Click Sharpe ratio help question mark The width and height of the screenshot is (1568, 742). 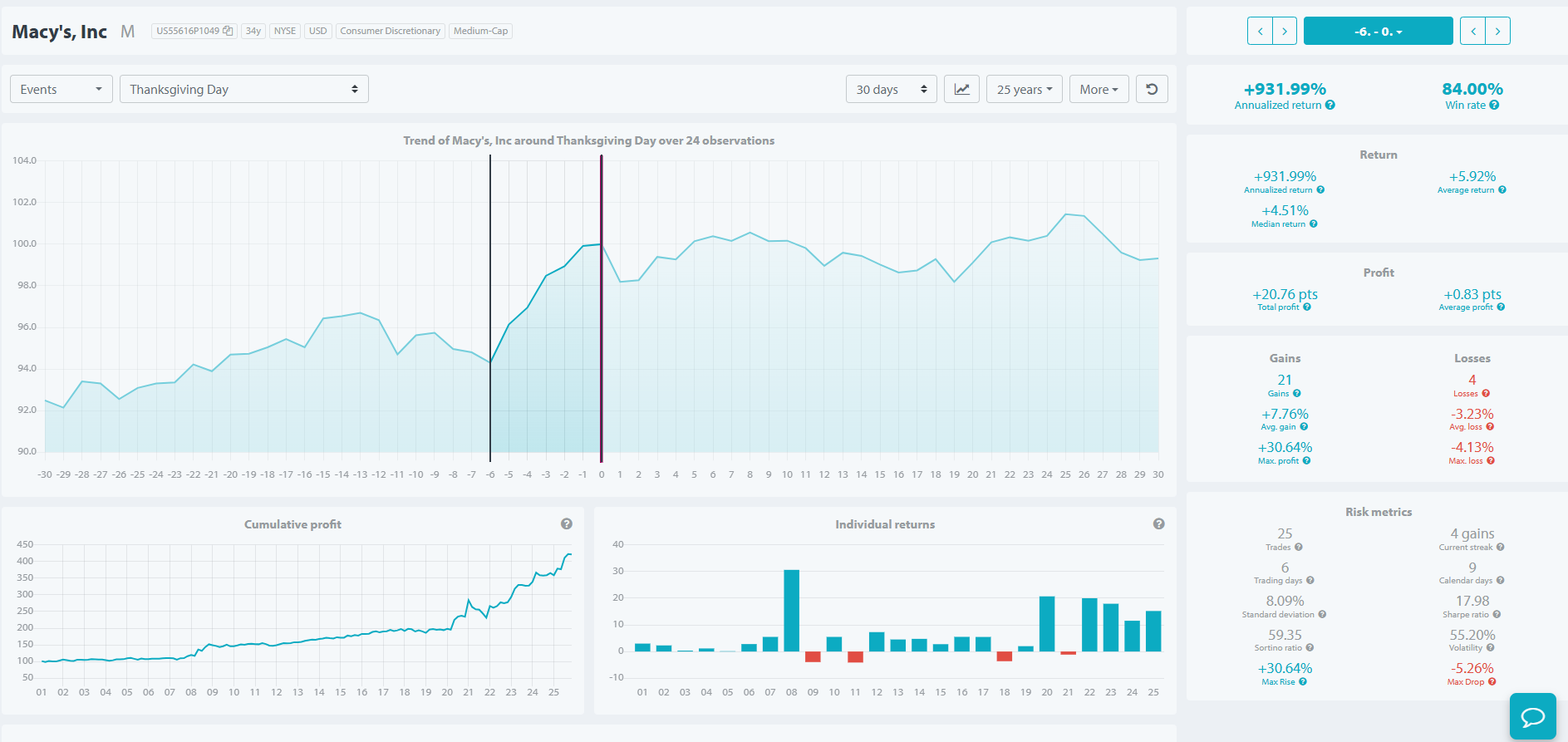(1497, 615)
